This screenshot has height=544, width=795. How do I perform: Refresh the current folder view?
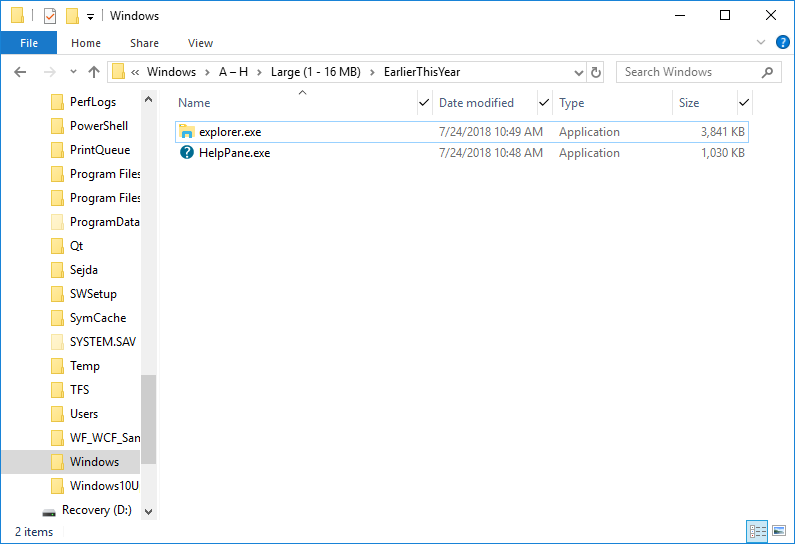point(596,72)
